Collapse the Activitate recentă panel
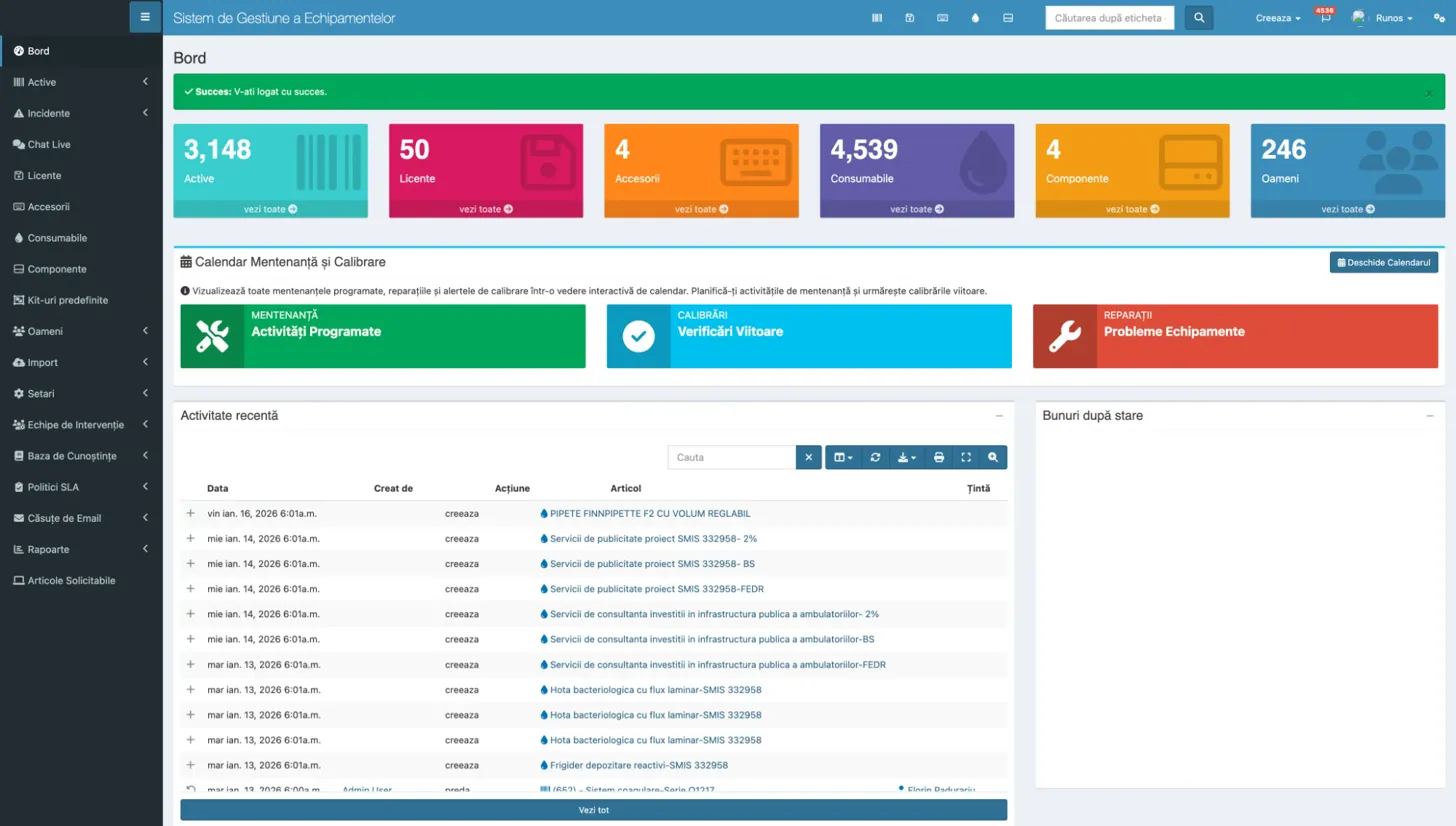Viewport: 1456px width, 826px height. coord(998,416)
